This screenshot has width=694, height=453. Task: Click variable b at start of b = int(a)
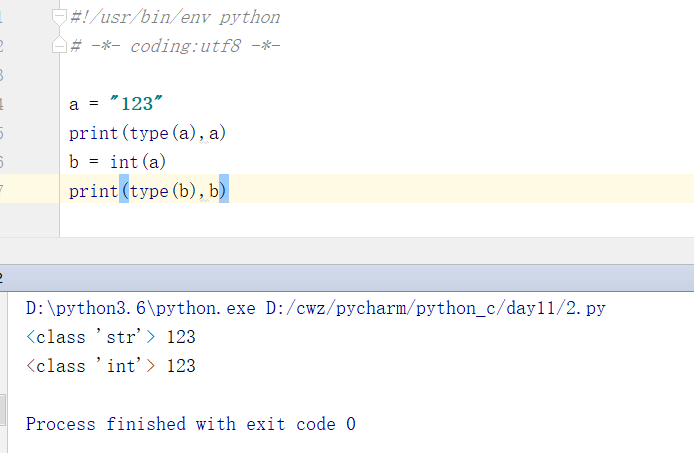click(74, 162)
